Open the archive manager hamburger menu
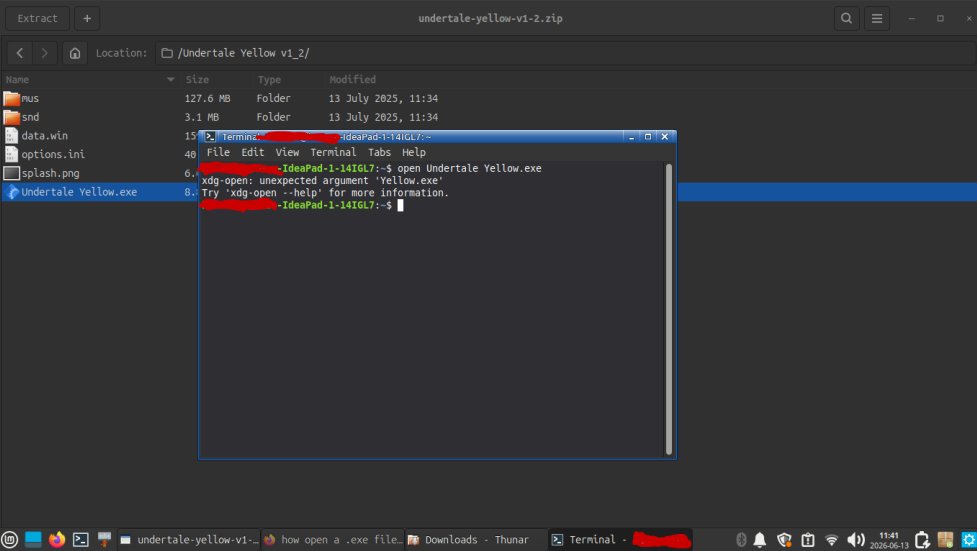This screenshot has height=551, width=977. [877, 19]
